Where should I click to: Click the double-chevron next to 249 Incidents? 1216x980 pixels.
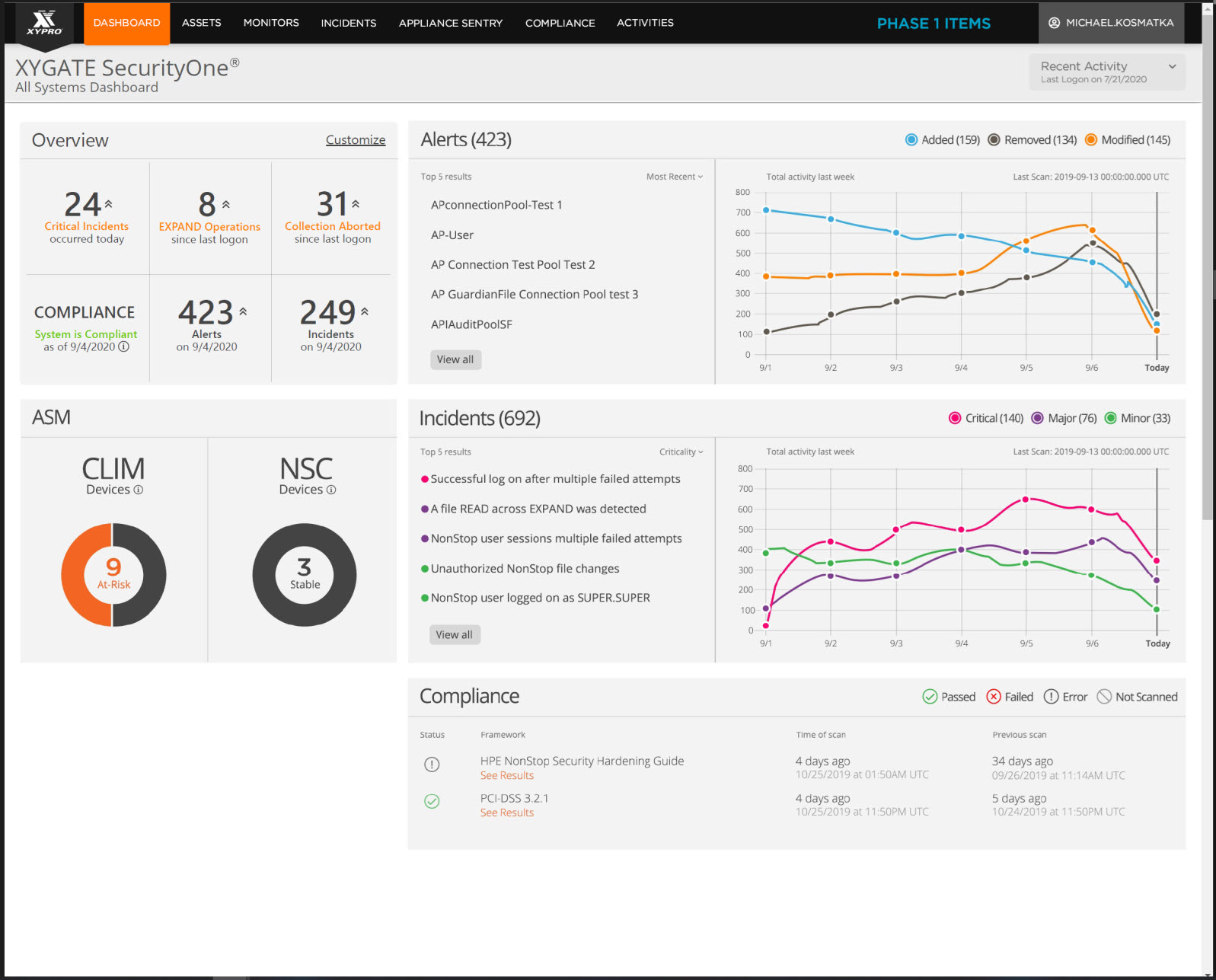pos(365,311)
